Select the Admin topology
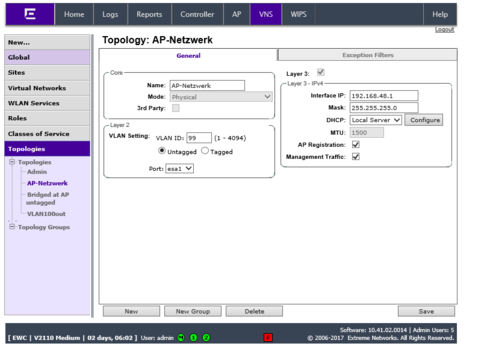The height and width of the screenshot is (364, 490). tap(37, 172)
